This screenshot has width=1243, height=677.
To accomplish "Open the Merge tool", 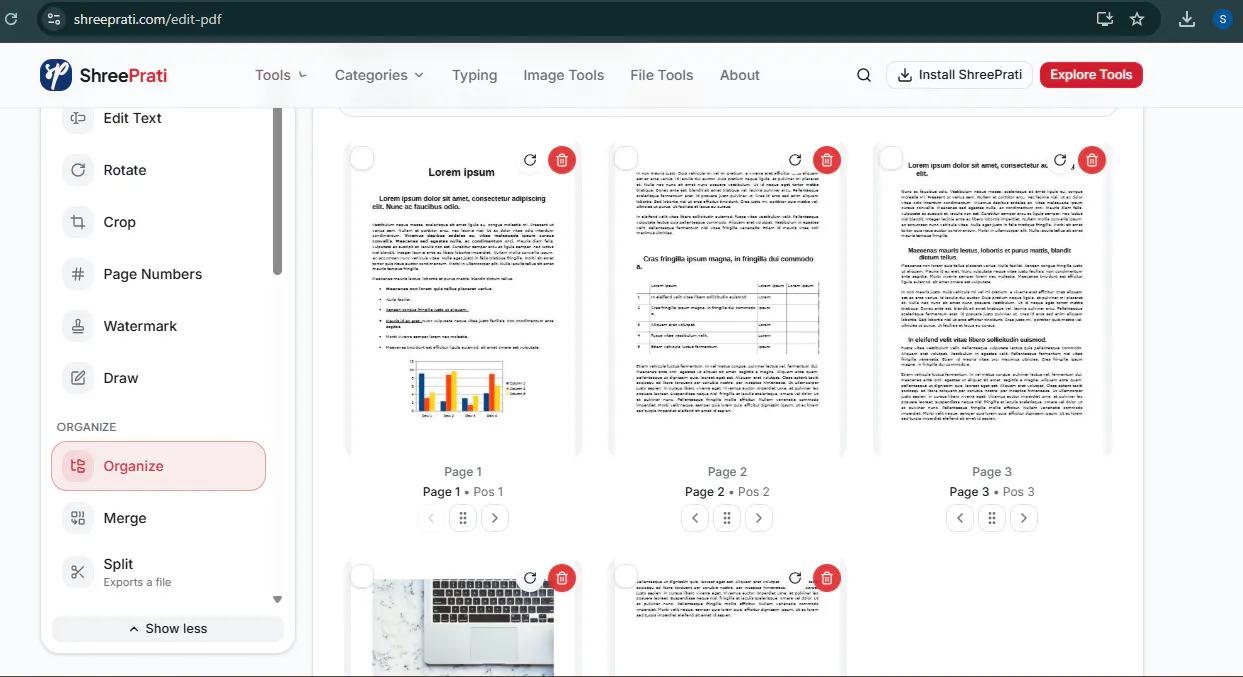I will (158, 518).
